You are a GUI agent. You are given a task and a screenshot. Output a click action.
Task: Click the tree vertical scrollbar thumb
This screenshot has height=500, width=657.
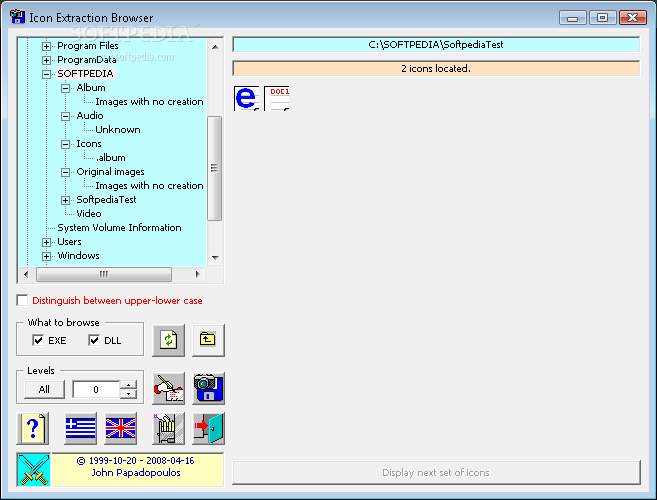coord(215,168)
